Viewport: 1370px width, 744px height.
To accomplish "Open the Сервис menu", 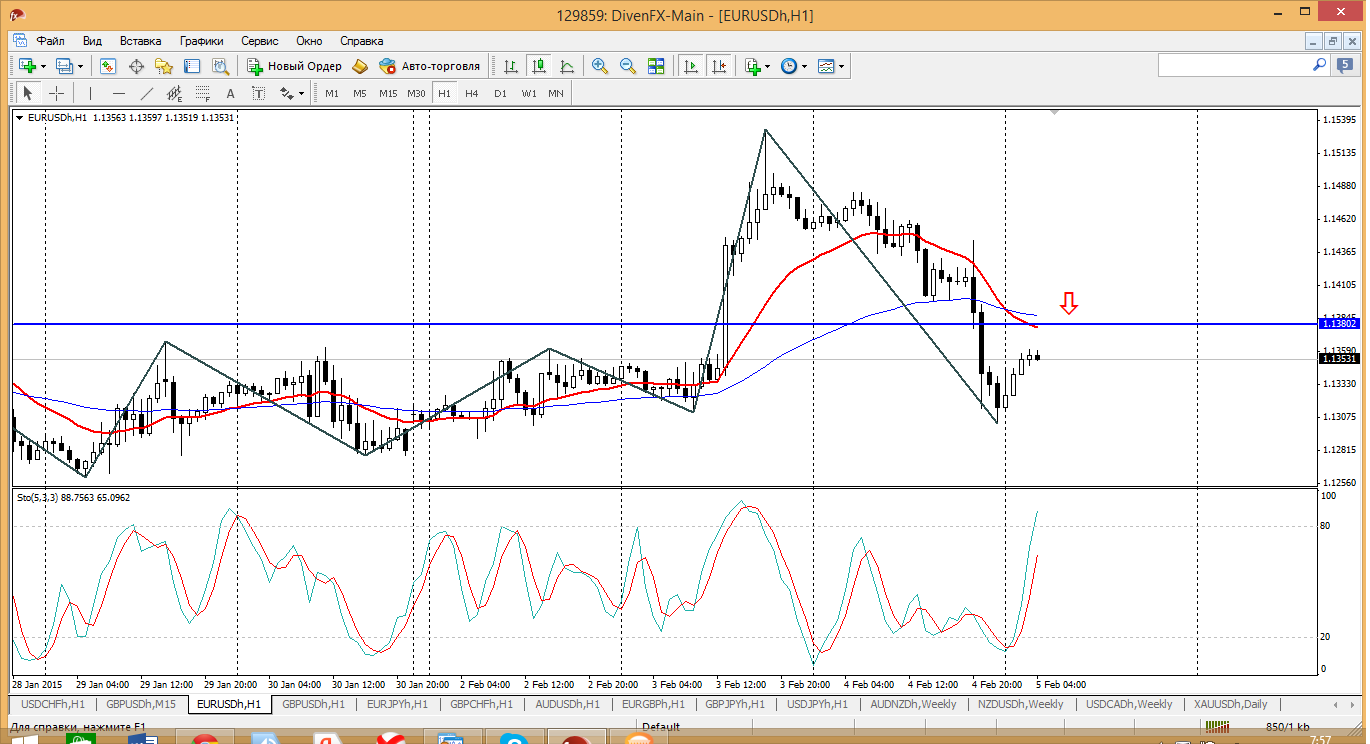I will pos(260,41).
